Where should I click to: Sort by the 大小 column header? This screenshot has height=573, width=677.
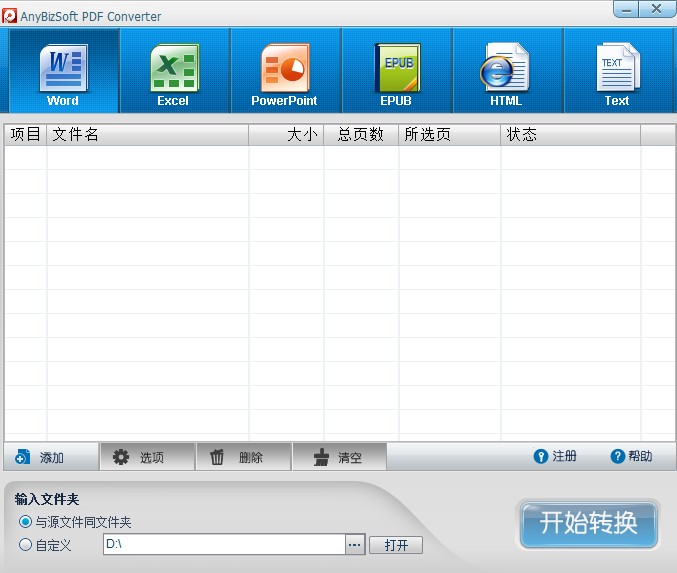click(x=286, y=134)
